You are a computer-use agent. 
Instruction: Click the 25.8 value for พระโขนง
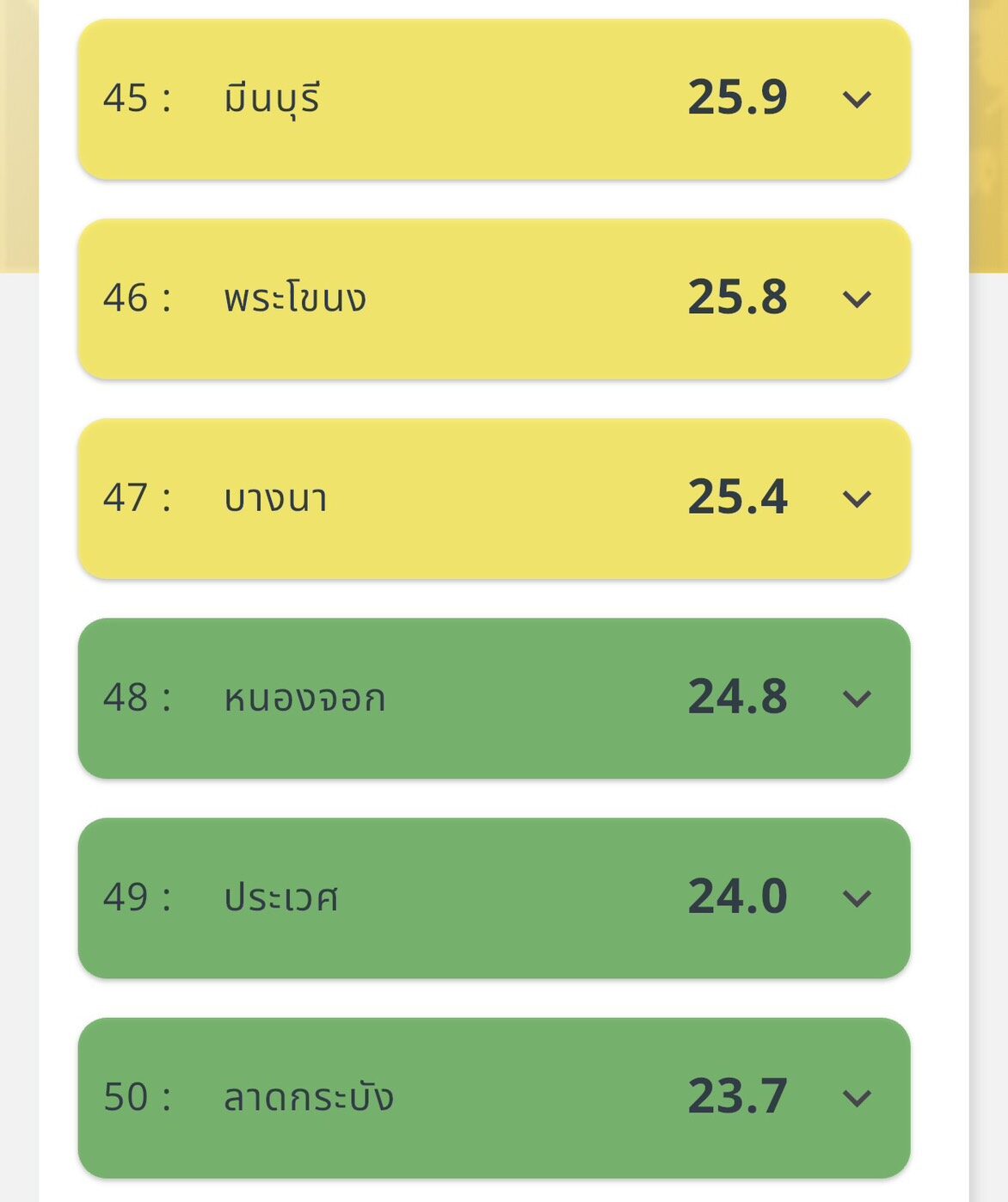[x=738, y=297]
